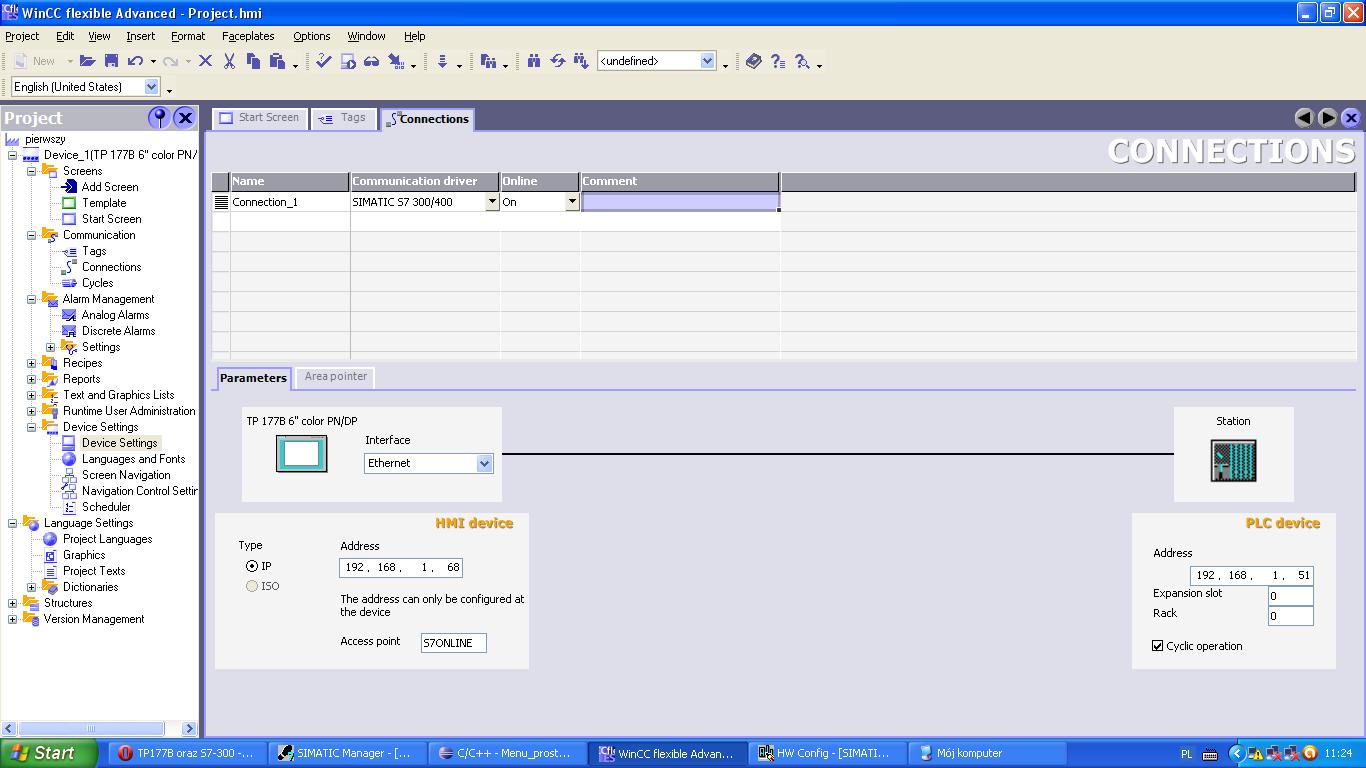Open the Online dropdown for Connection_1
The height and width of the screenshot is (768, 1366).
(572, 202)
